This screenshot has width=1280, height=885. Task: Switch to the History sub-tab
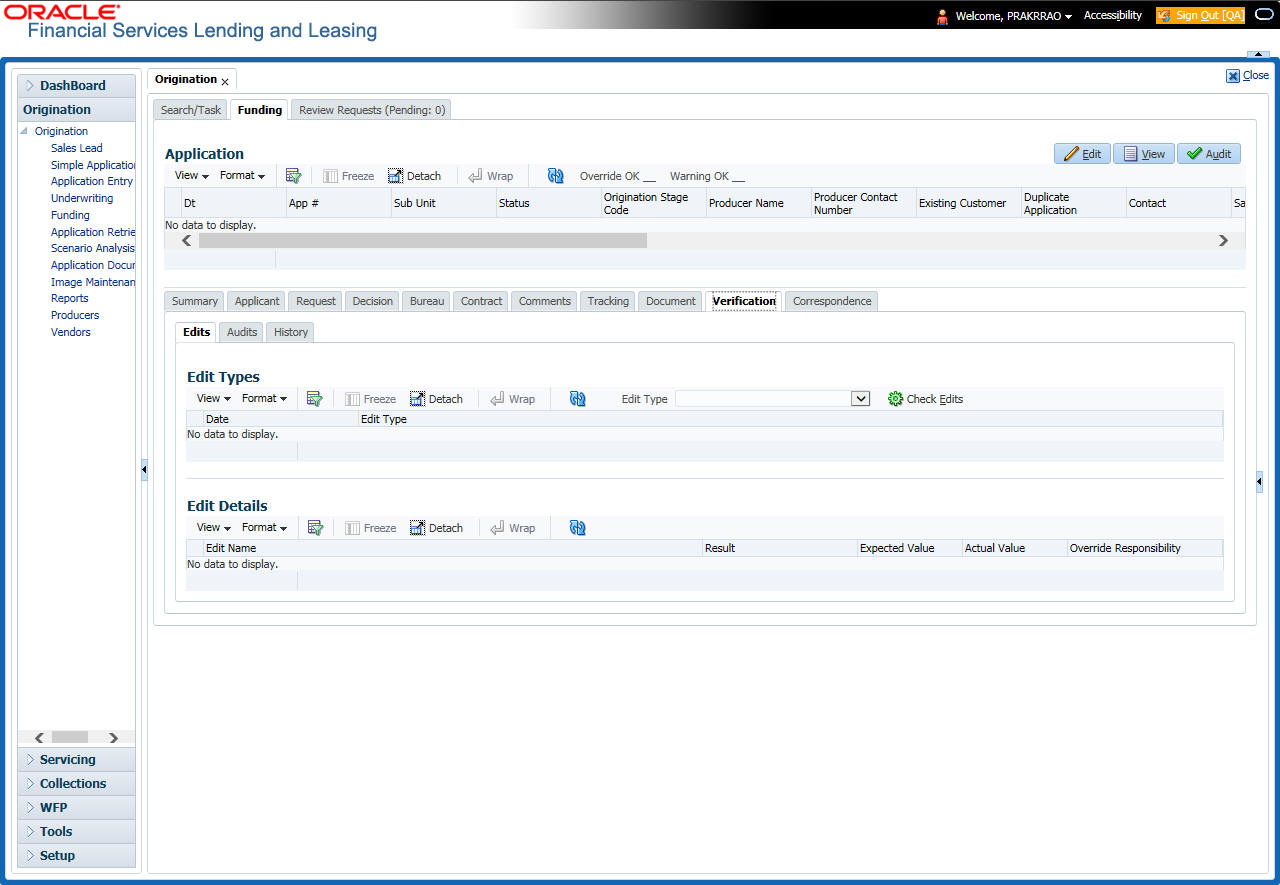pos(291,332)
